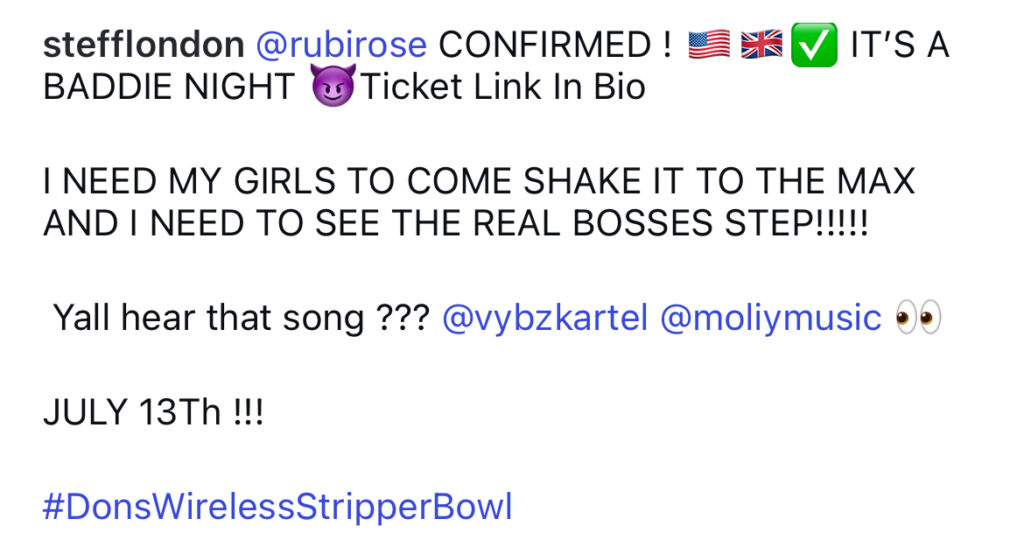Open the @rubirose mention
1024x540 pixels.
point(342,45)
